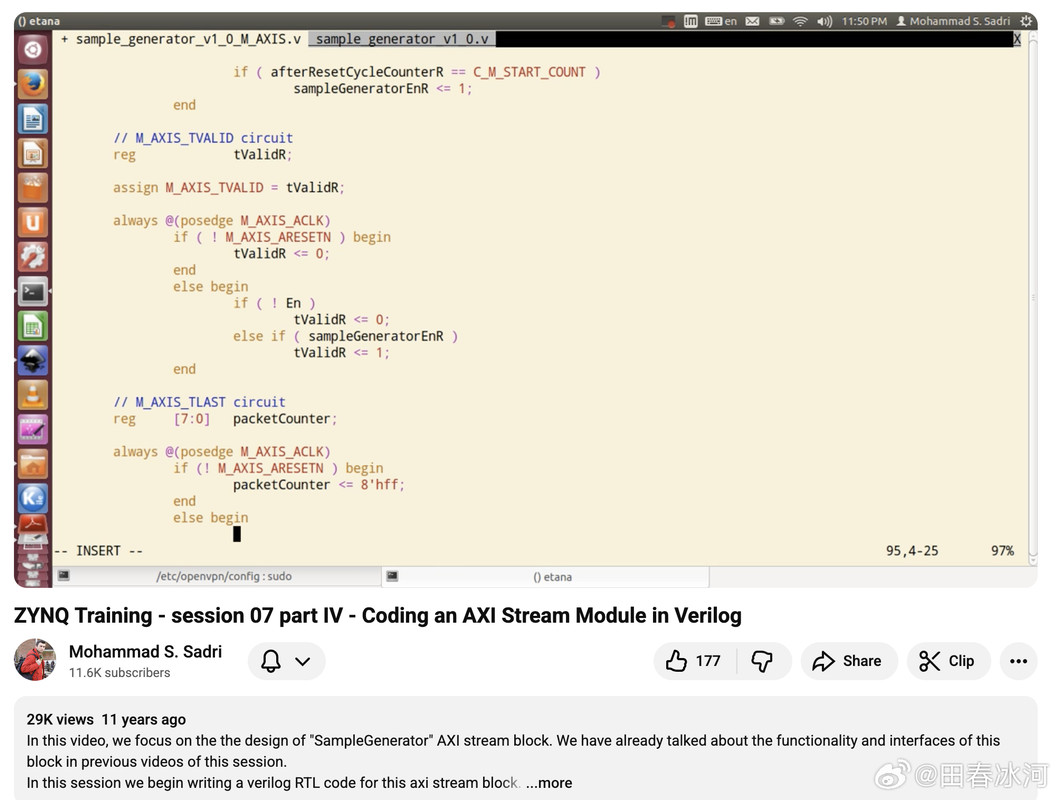
Task: Expand the notification preferences chevron
Action: coord(303,661)
